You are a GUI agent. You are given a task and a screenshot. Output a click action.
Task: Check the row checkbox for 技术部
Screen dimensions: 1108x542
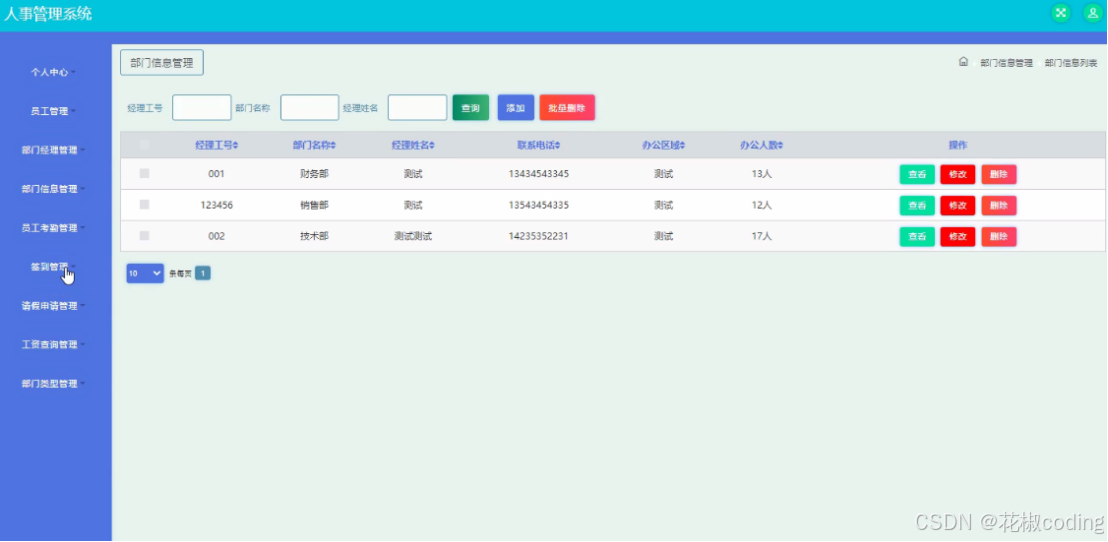click(x=145, y=236)
